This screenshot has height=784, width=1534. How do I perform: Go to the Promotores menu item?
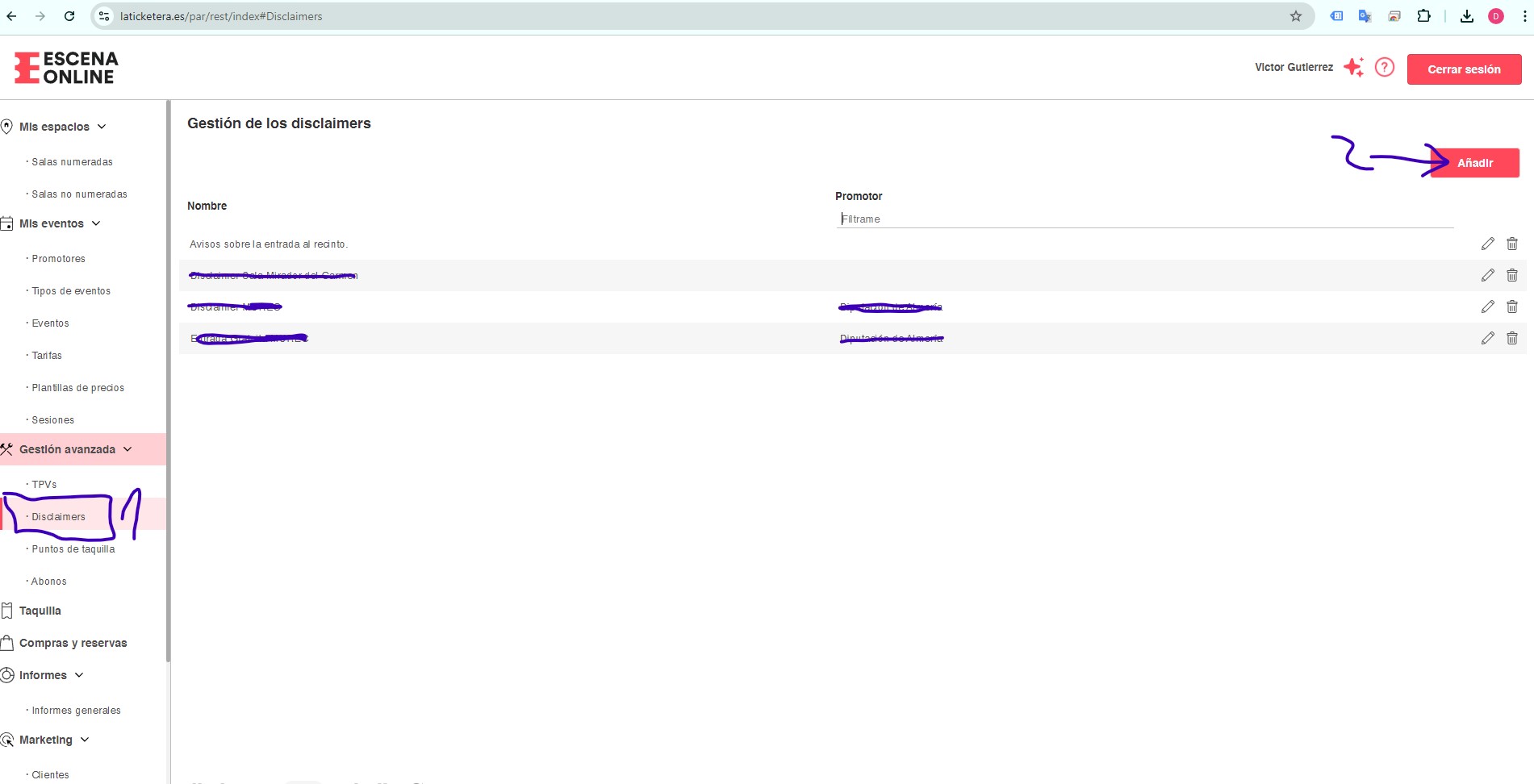pos(58,259)
